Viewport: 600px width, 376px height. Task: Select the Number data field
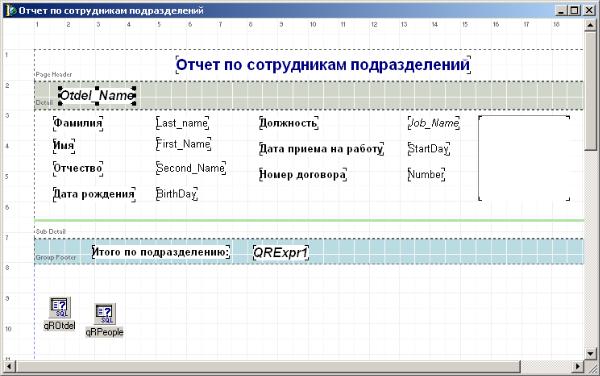[426, 174]
